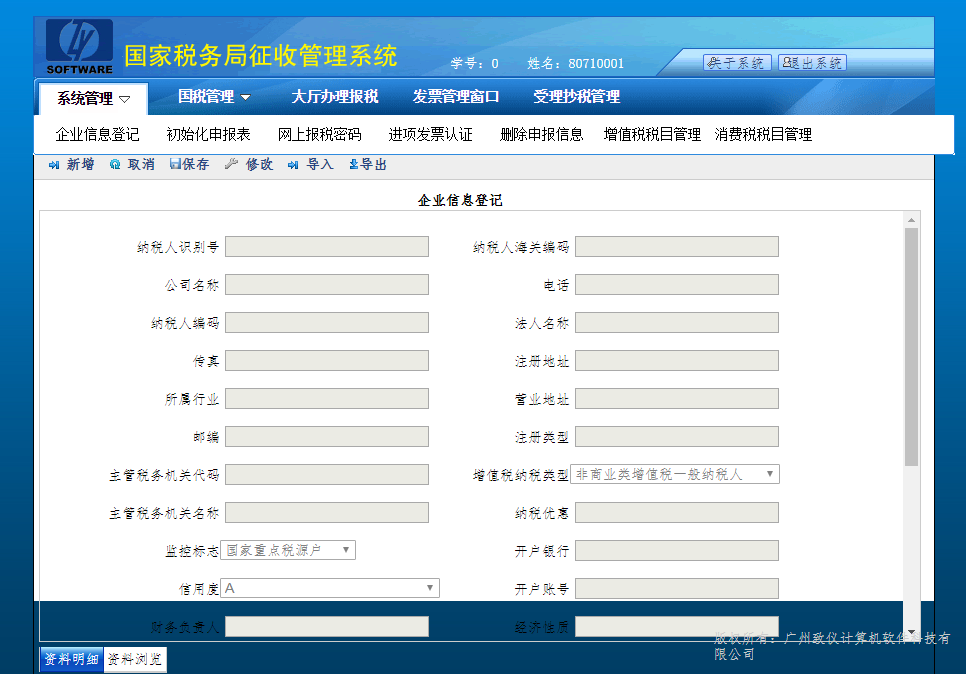This screenshot has width=966, height=674.
Task: Click the LY Software logo
Action: [79, 47]
